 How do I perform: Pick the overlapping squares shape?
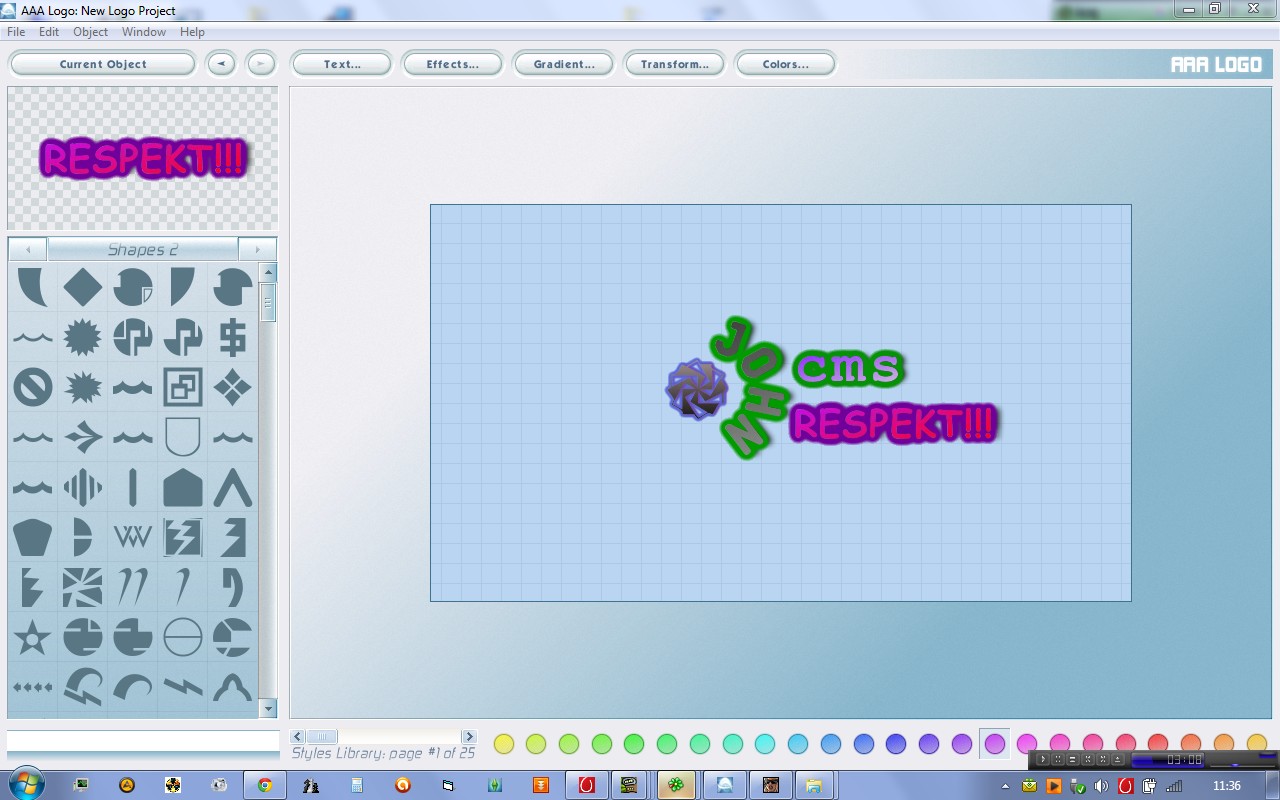182,387
